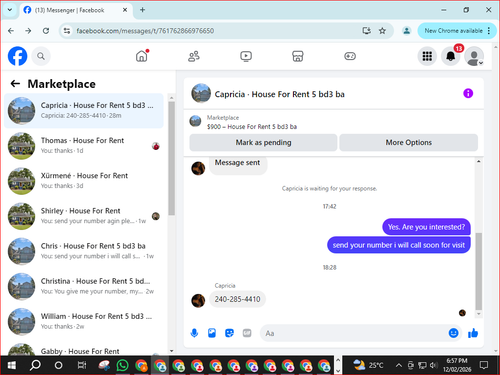
Task: Open Christina - House For Rent conversation
Action: tap(84, 286)
